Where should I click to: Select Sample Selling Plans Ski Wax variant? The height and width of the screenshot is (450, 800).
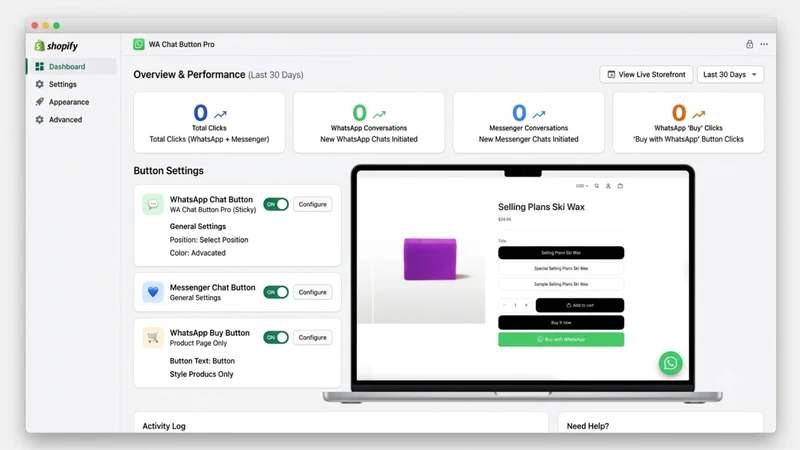[x=561, y=284]
